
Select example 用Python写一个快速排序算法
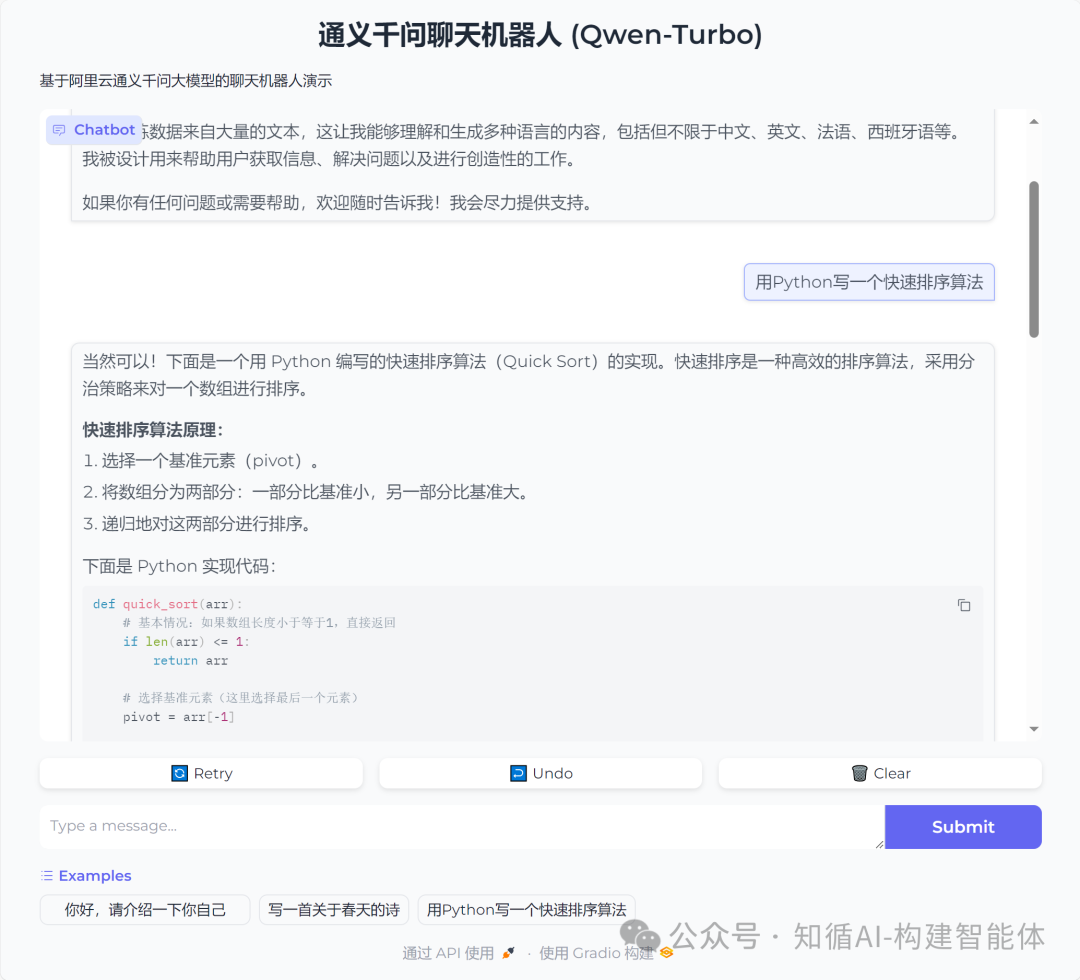(x=526, y=910)
